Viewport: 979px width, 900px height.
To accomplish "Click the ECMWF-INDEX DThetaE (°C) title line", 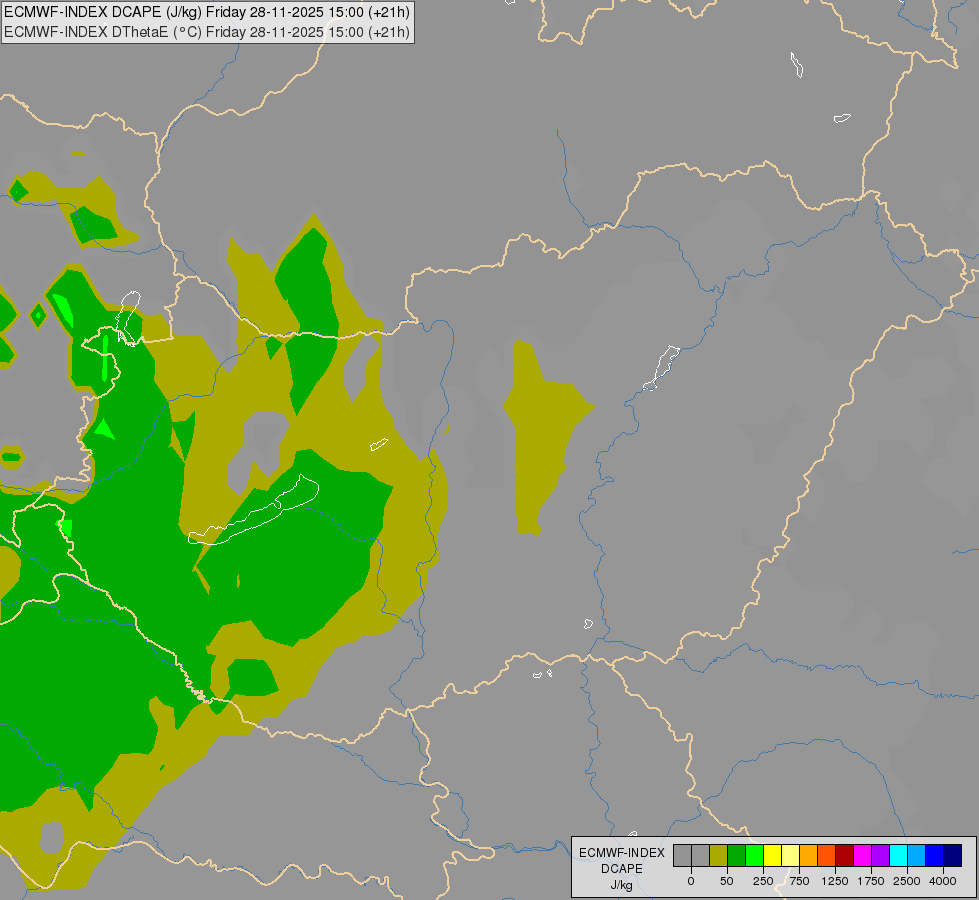I will (207, 32).
